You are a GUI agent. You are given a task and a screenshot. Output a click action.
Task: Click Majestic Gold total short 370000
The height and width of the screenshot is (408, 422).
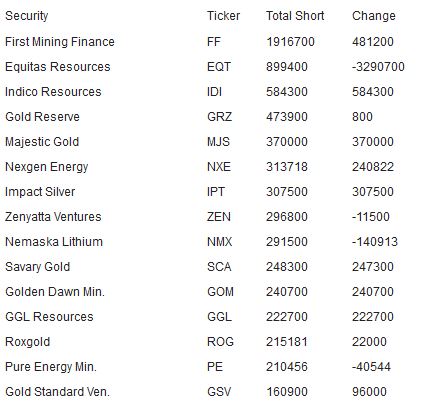tap(287, 142)
